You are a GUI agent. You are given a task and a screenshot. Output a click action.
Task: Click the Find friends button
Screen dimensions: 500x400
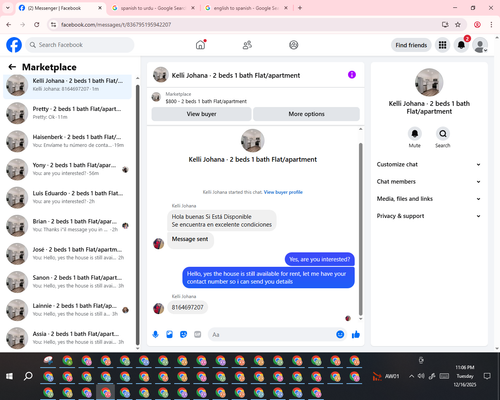(x=411, y=45)
